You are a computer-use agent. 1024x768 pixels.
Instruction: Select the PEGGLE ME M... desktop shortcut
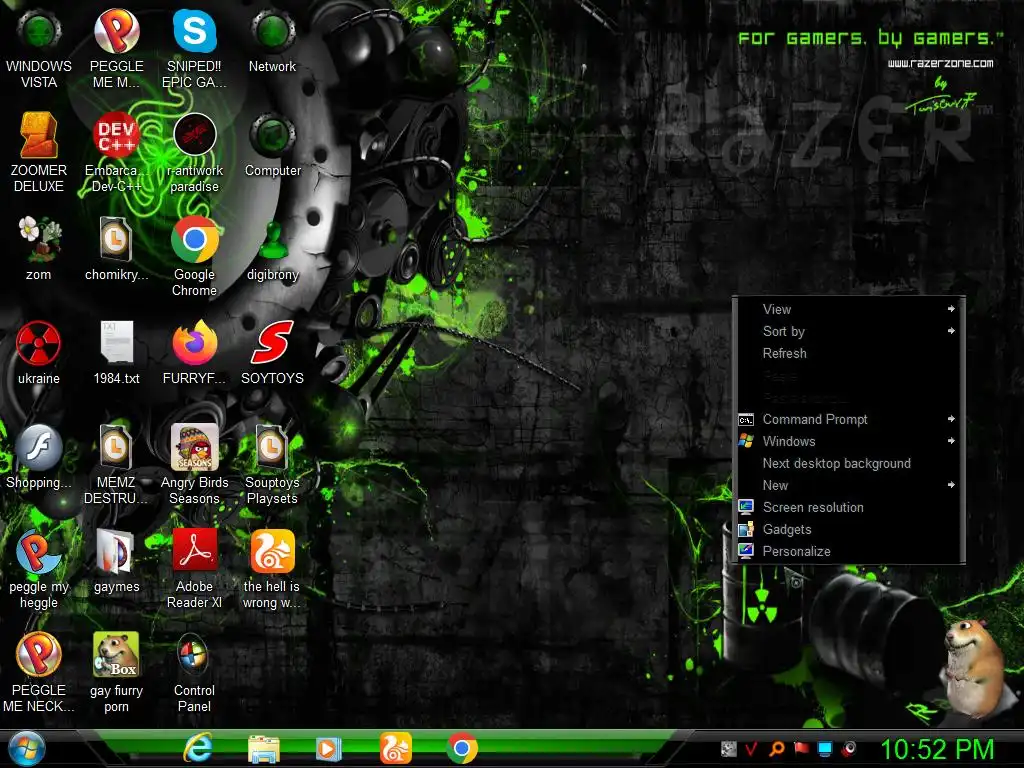click(x=116, y=50)
